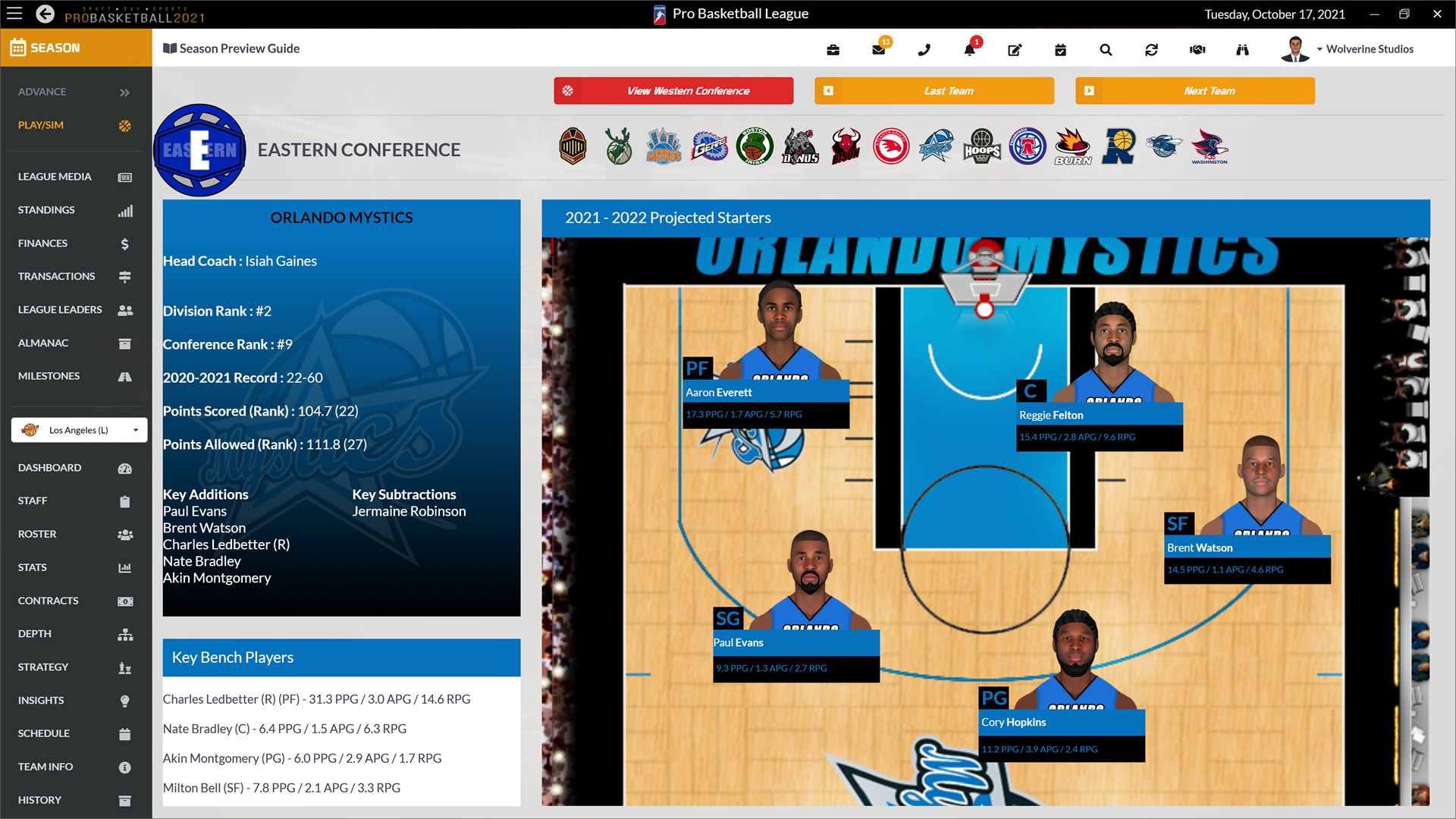This screenshot has width=1456, height=819.
Task: Open the toolbar calendar icon
Action: point(1060,49)
